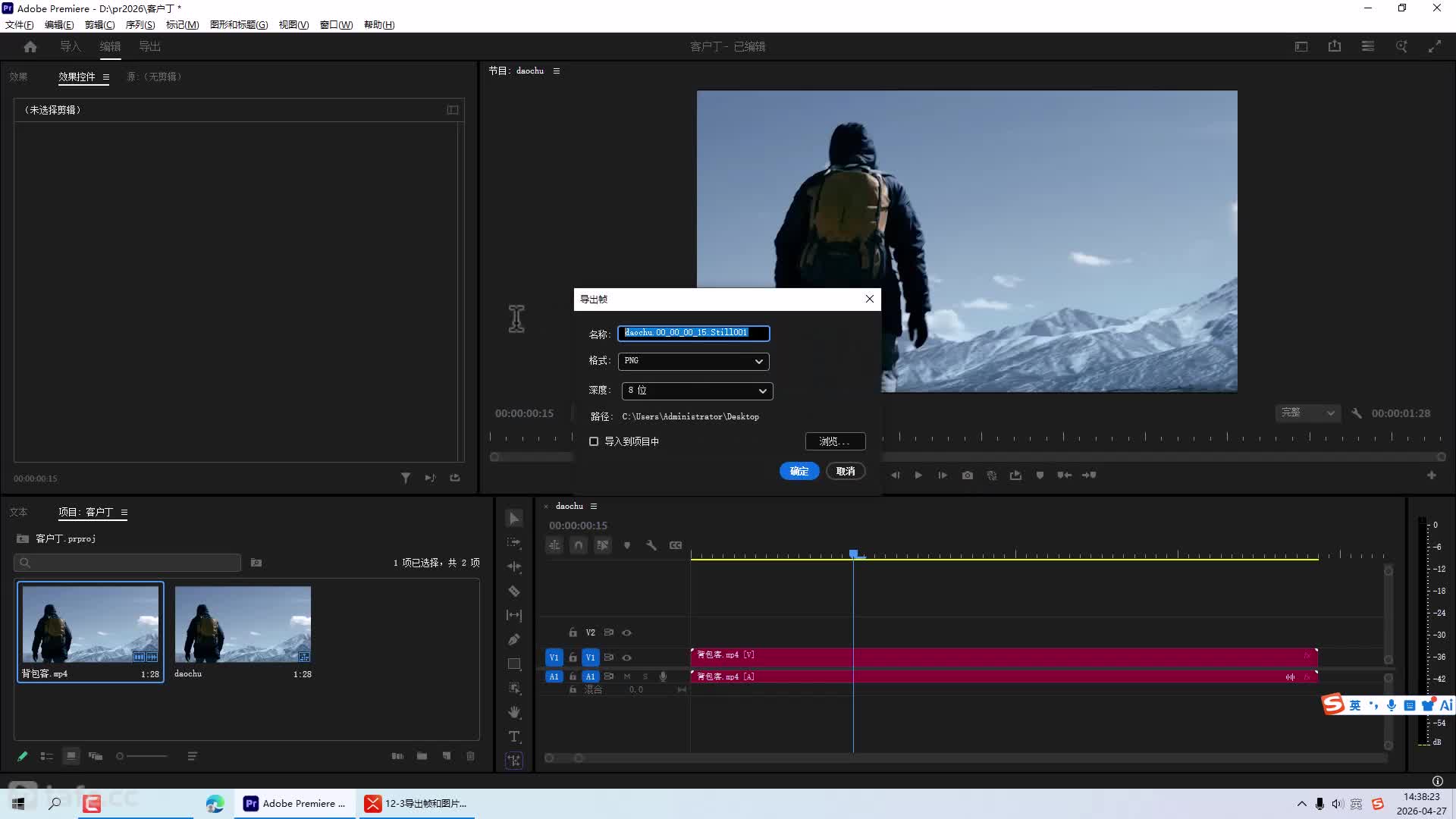This screenshot has height=819, width=1456.
Task: Click the 名称 filename input field
Action: point(694,333)
